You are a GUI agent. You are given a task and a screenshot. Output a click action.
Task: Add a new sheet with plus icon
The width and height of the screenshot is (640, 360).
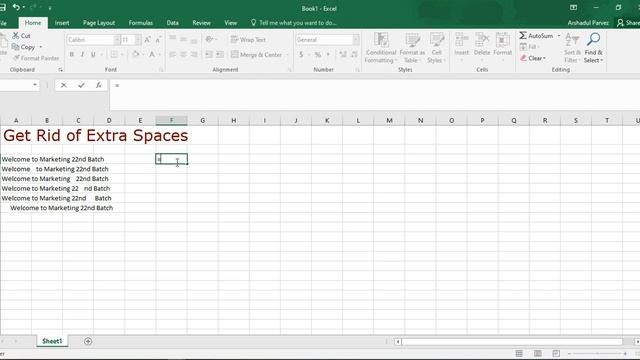[x=88, y=341]
